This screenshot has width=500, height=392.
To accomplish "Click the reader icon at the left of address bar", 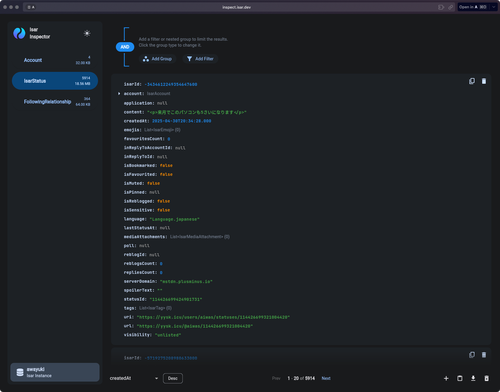I will pyautogui.click(x=29, y=7).
